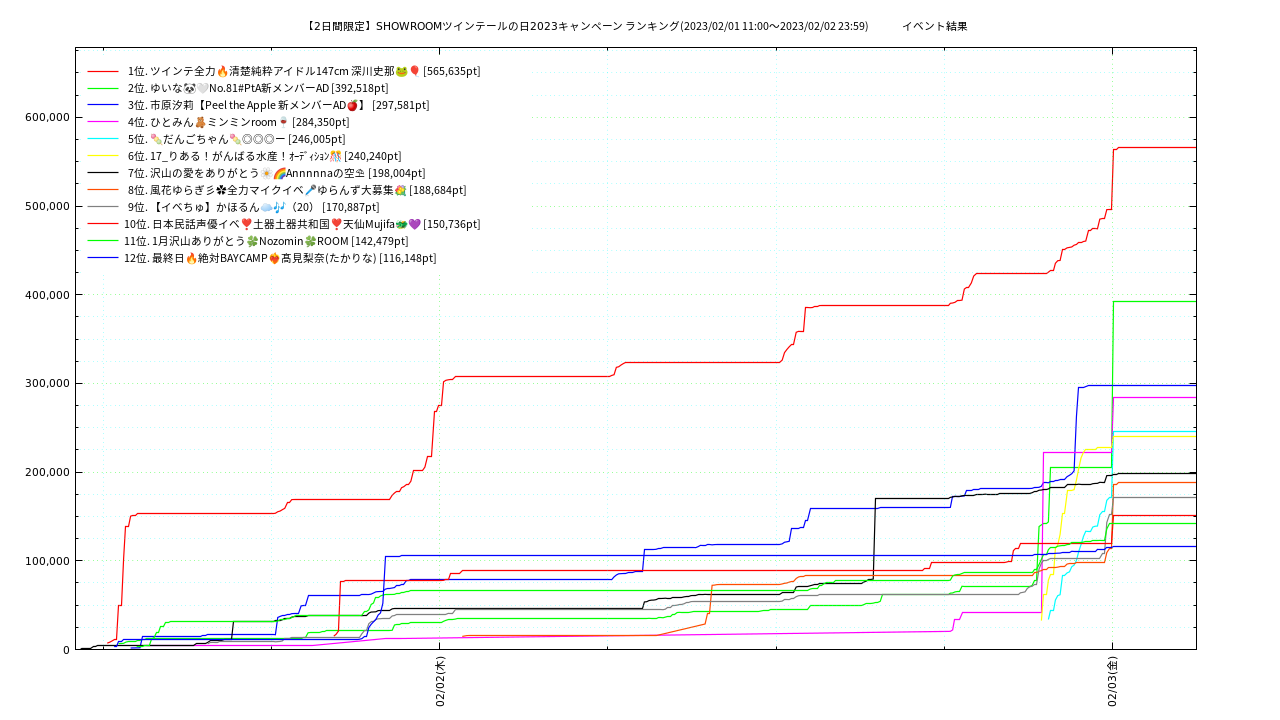Click red line sample beside the 1位 legend entry

point(103,71)
